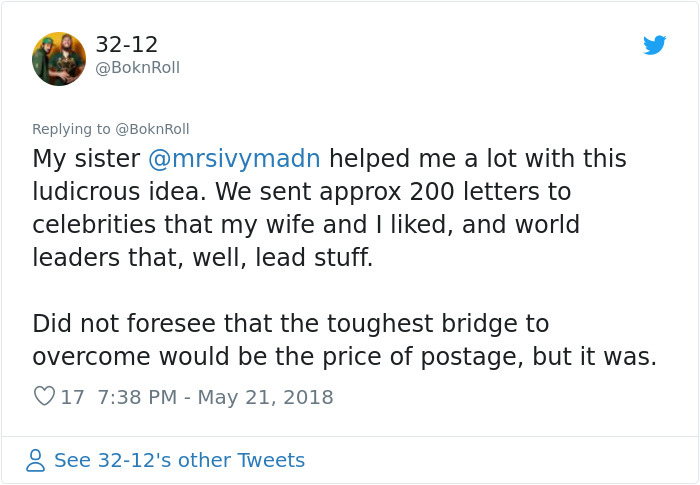
Task: Click the 'Replying to' label
Action: pos(71,129)
